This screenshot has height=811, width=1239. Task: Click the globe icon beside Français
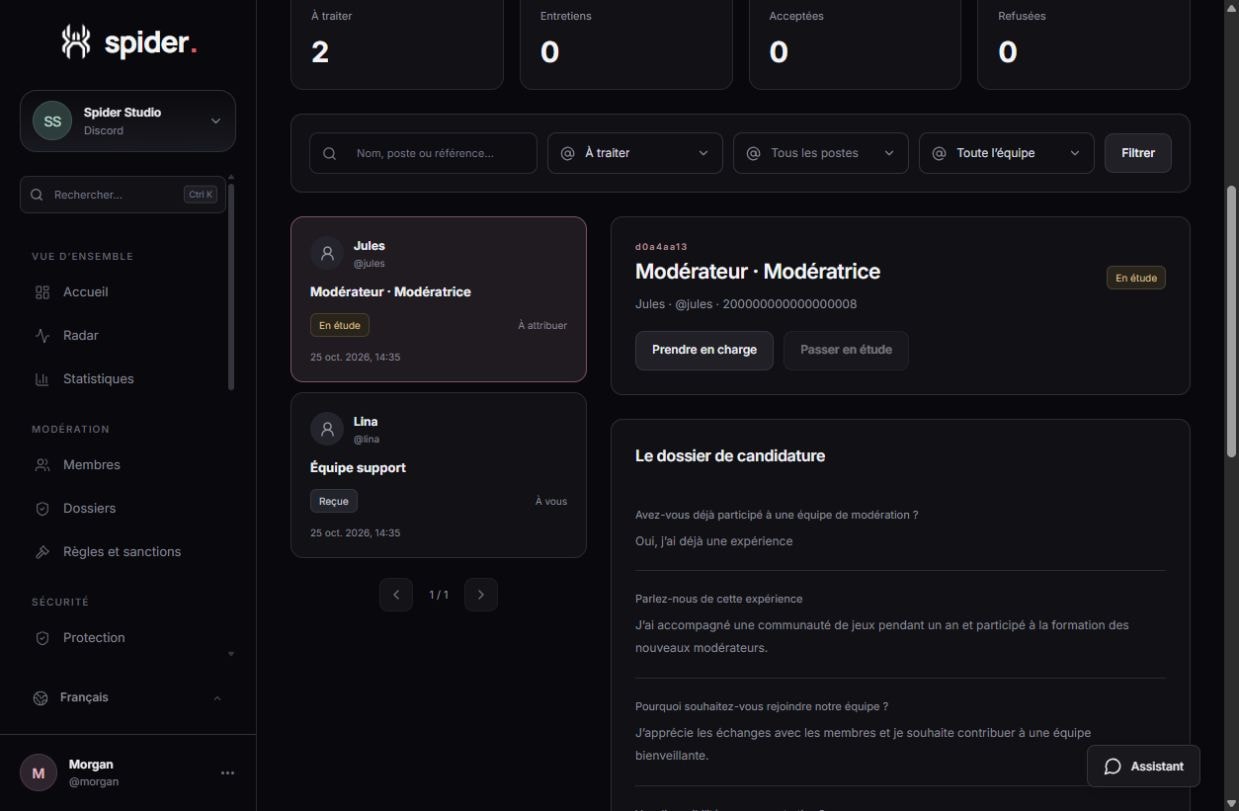tap(41, 698)
